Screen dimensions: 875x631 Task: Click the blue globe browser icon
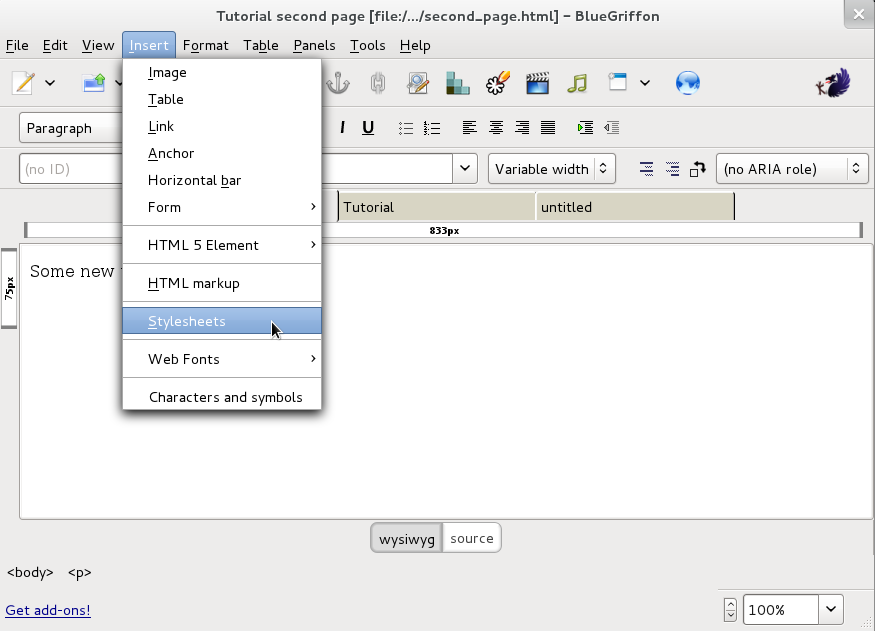[687, 83]
